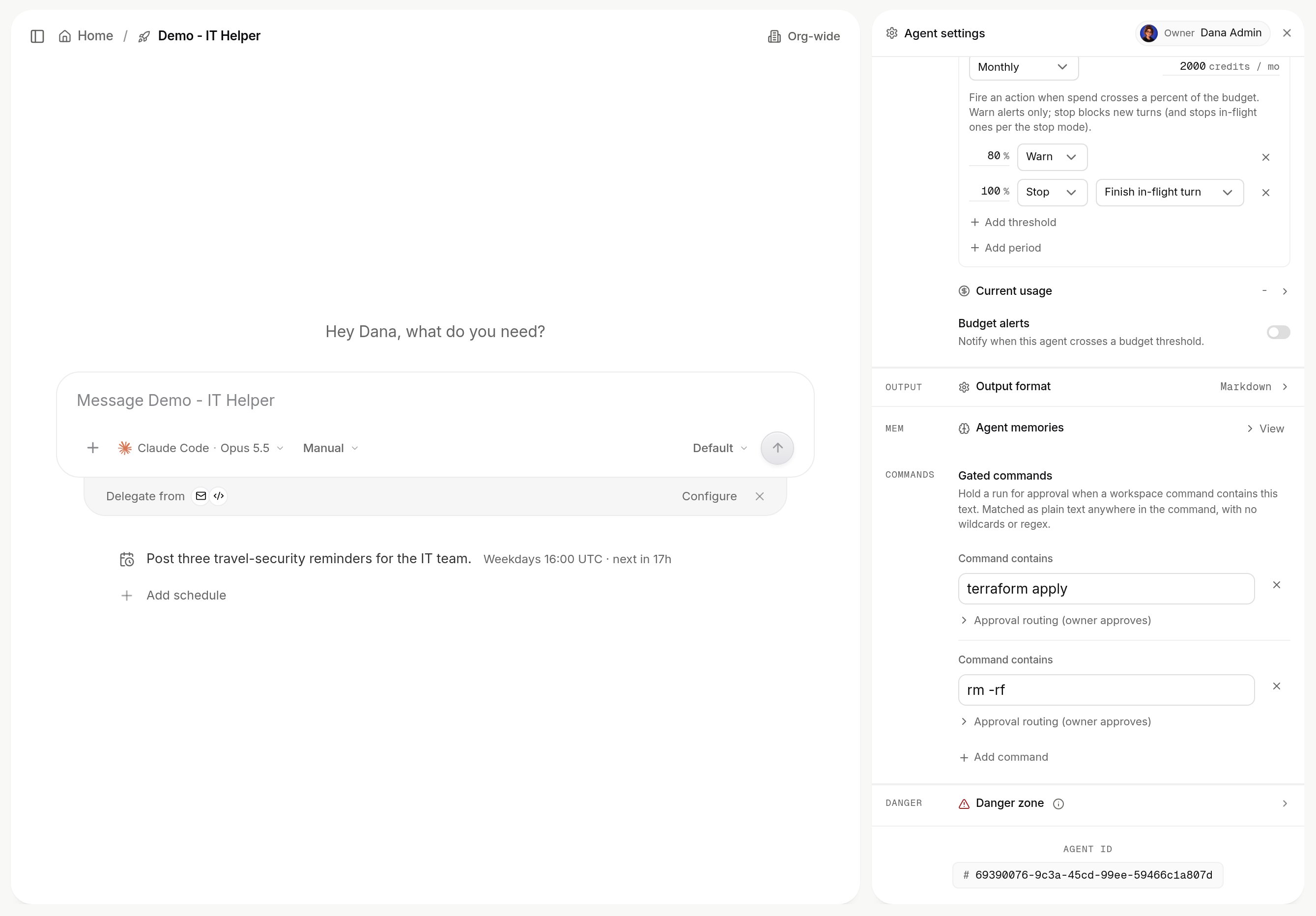
Task: Click the Home icon in breadcrumb
Action: click(x=65, y=36)
